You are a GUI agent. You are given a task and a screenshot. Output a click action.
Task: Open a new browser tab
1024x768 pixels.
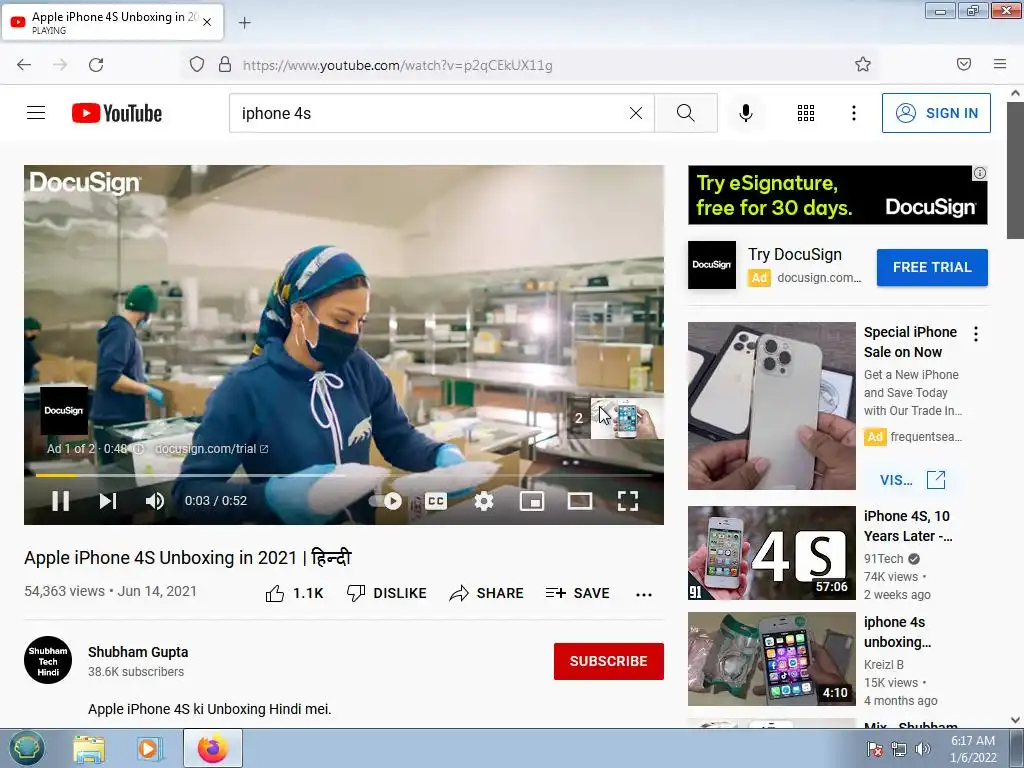click(244, 23)
